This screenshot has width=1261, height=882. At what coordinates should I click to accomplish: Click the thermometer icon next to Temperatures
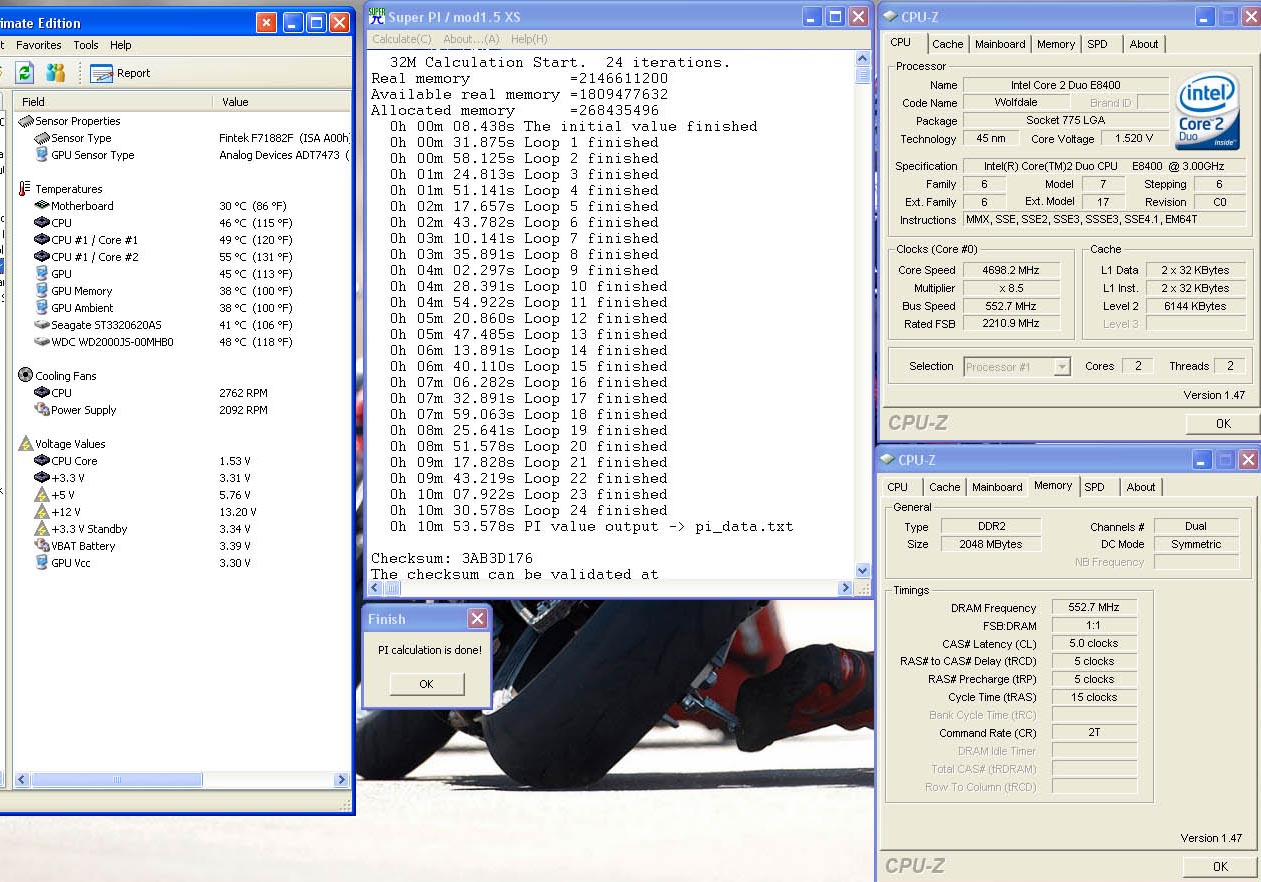24,189
